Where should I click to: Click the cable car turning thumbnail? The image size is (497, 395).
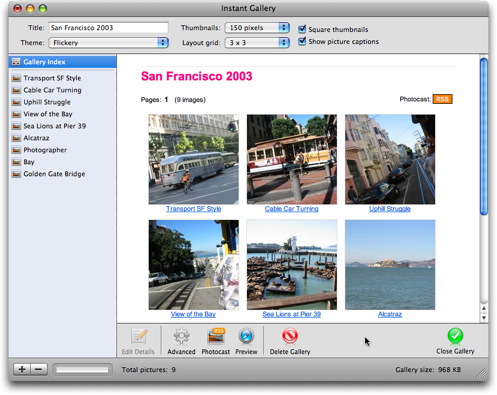292,159
